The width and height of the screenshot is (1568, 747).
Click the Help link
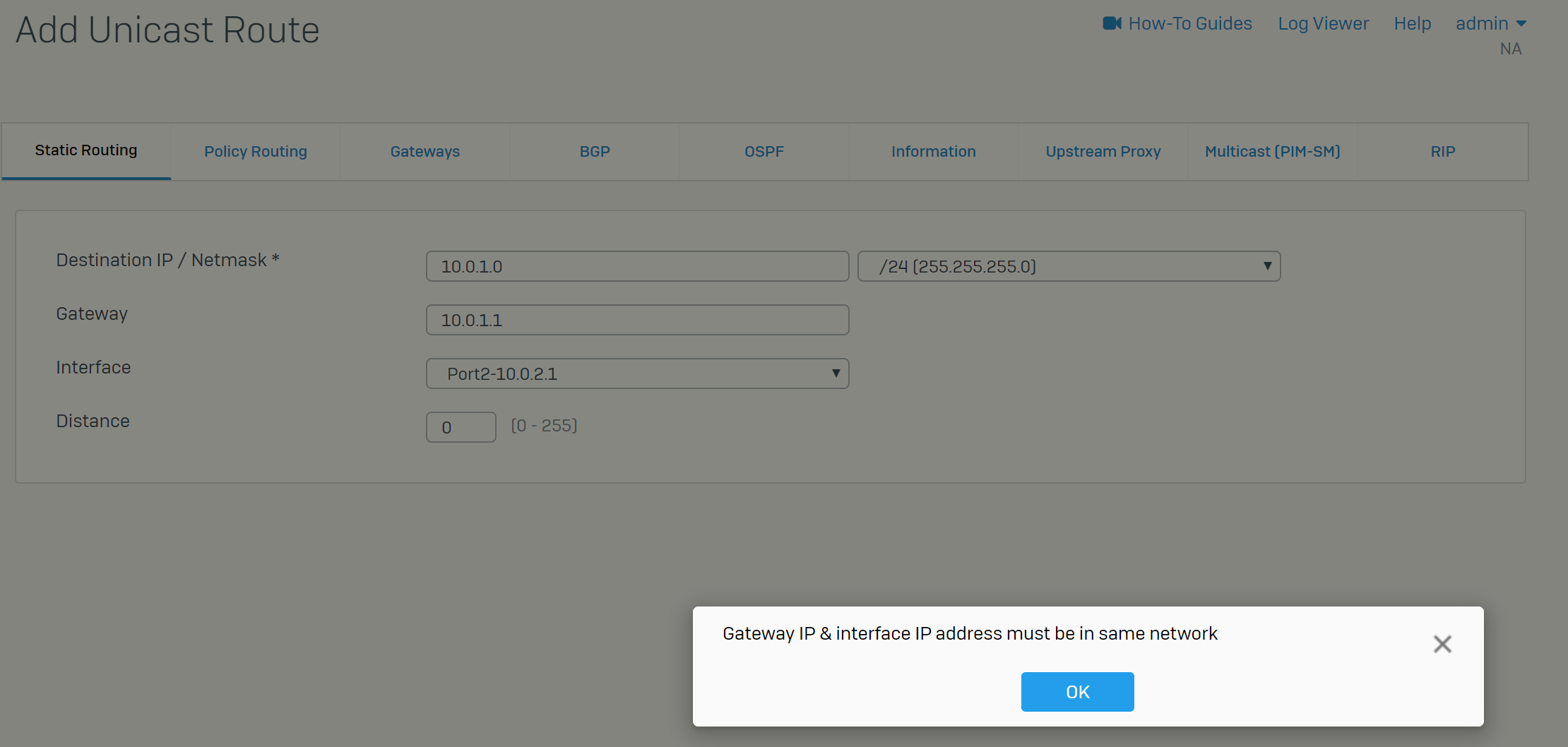[1412, 23]
